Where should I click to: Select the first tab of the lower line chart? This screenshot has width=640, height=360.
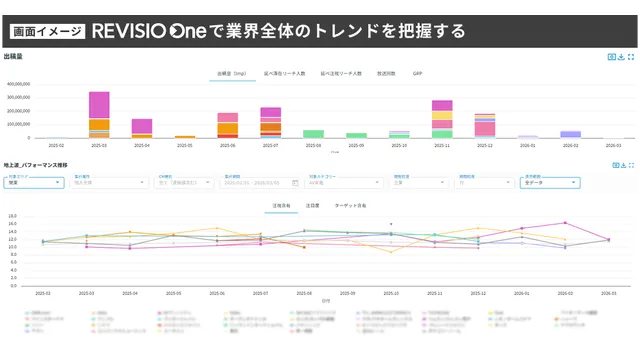click(281, 206)
